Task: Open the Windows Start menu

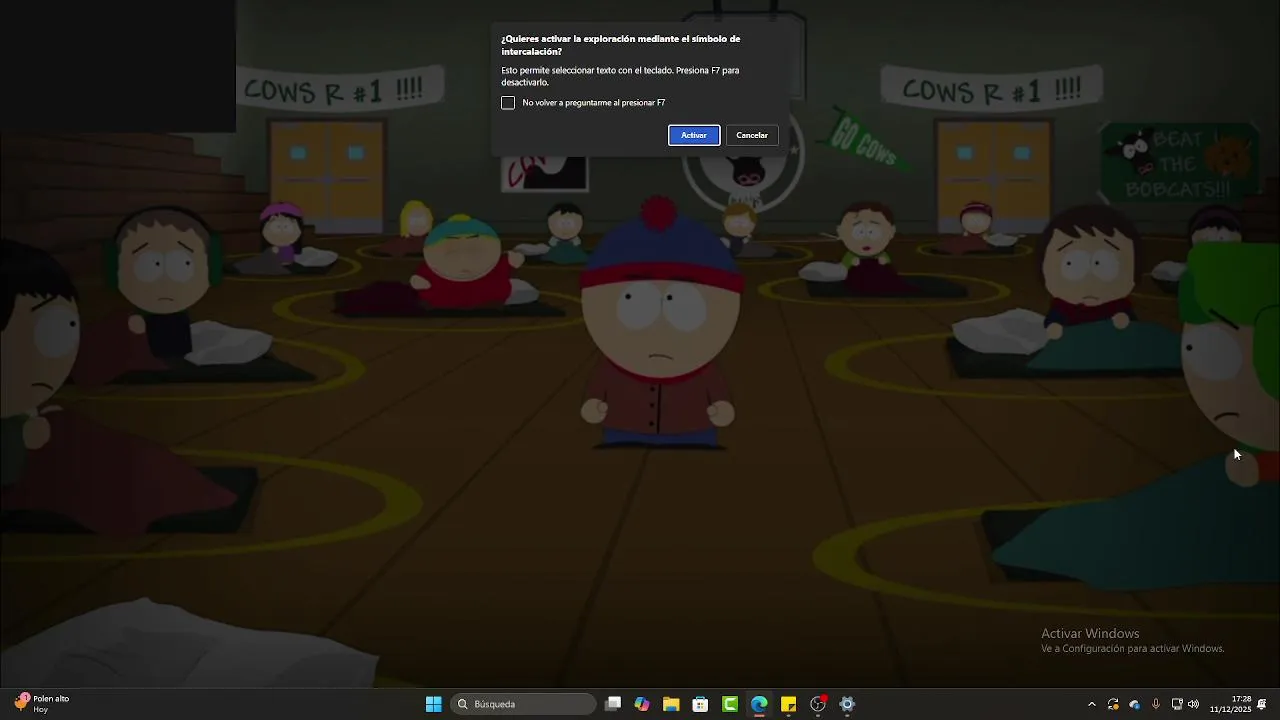Action: (434, 704)
